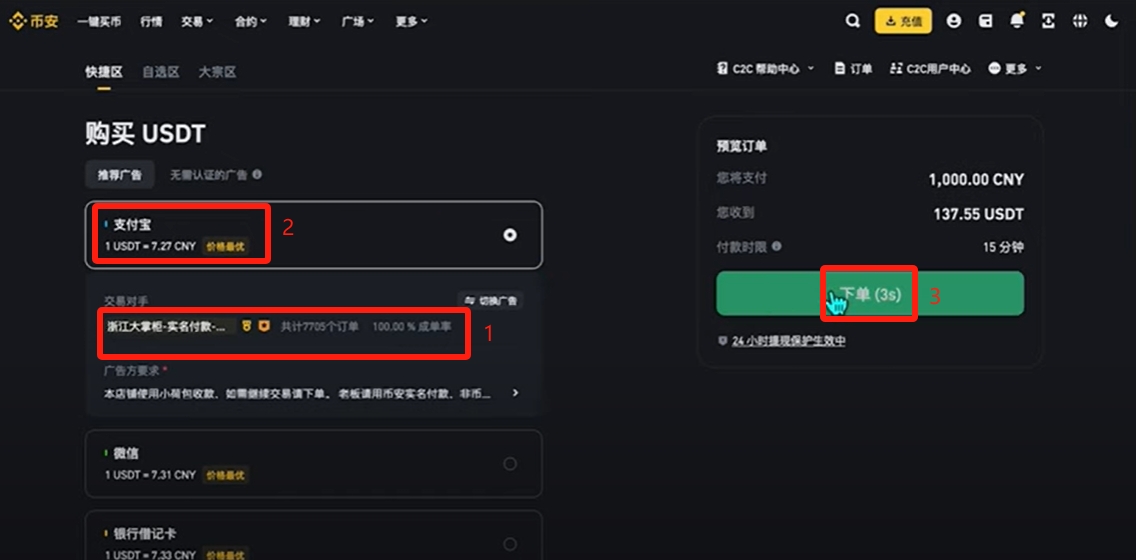Click info icon beside 付款时限
This screenshot has width=1136, height=560.
tap(777, 246)
